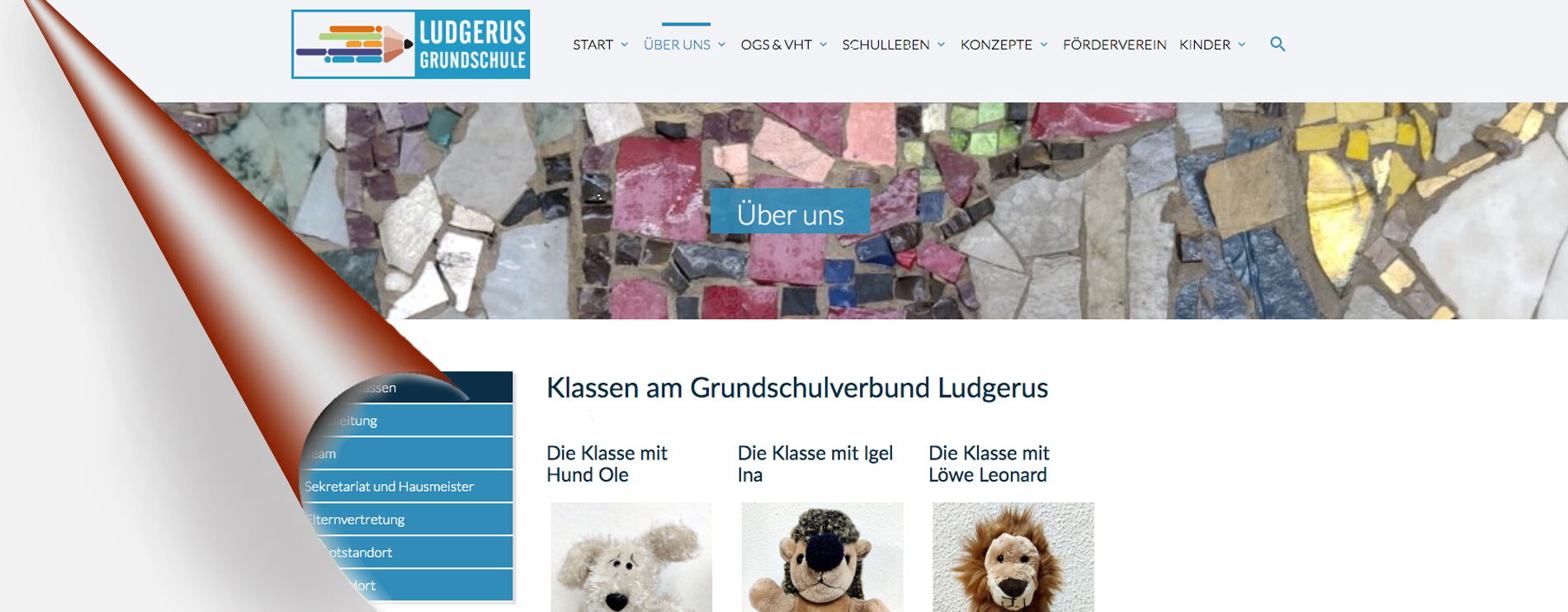Viewport: 1568px width, 612px height.
Task: Open the Löwe Leonard lion photo
Action: coord(1013,558)
